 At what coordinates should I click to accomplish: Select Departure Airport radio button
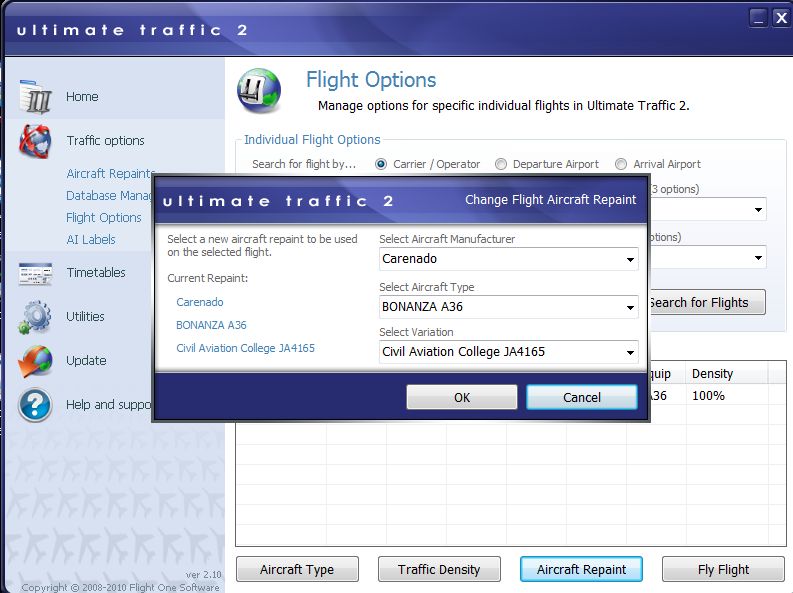pos(501,164)
